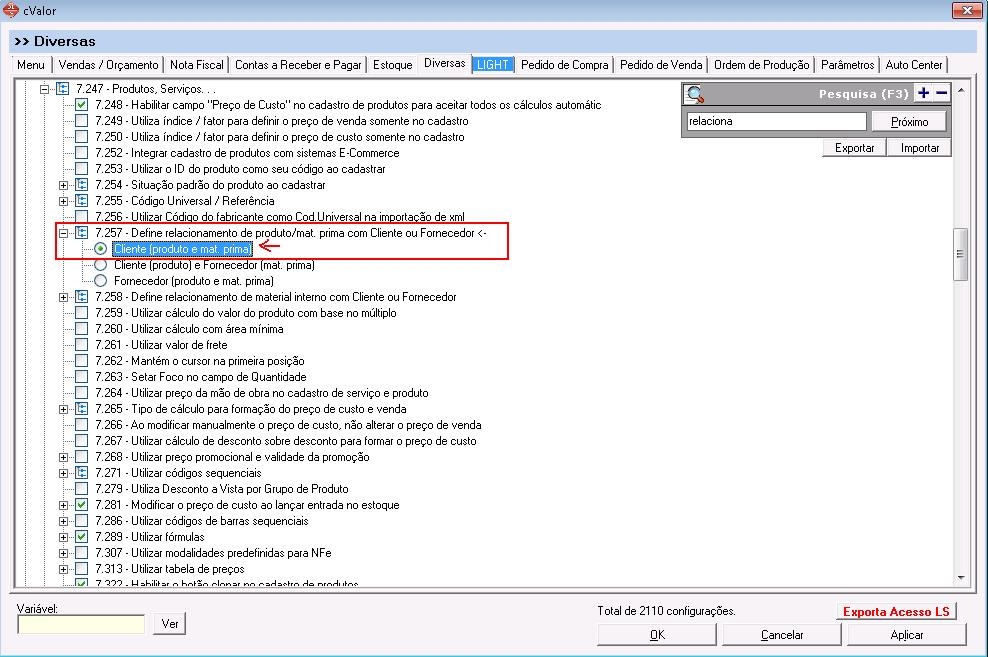Enable 7.262 Mantém o cursor na primeira posição
The height and width of the screenshot is (657, 988).
coord(82,361)
